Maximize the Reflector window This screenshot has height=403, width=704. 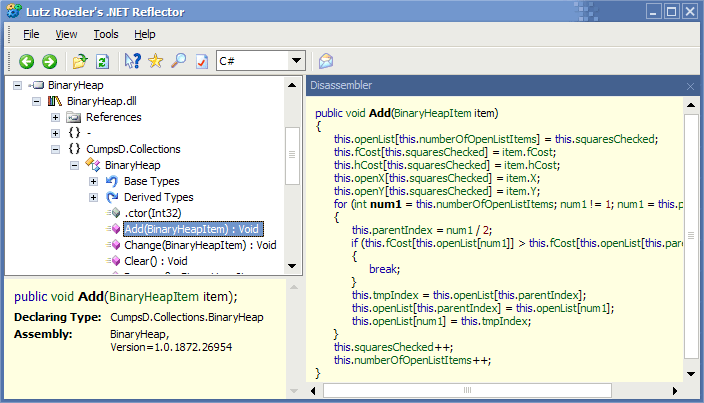coord(672,11)
